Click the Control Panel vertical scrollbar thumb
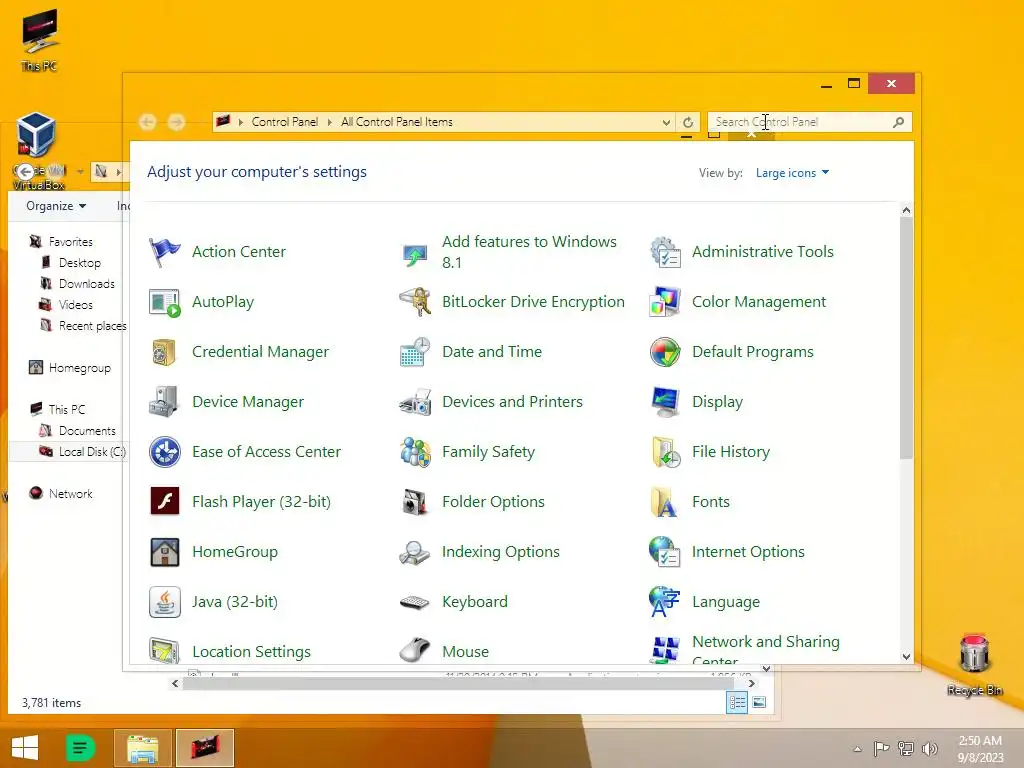This screenshot has height=768, width=1024. pyautogui.click(x=906, y=337)
